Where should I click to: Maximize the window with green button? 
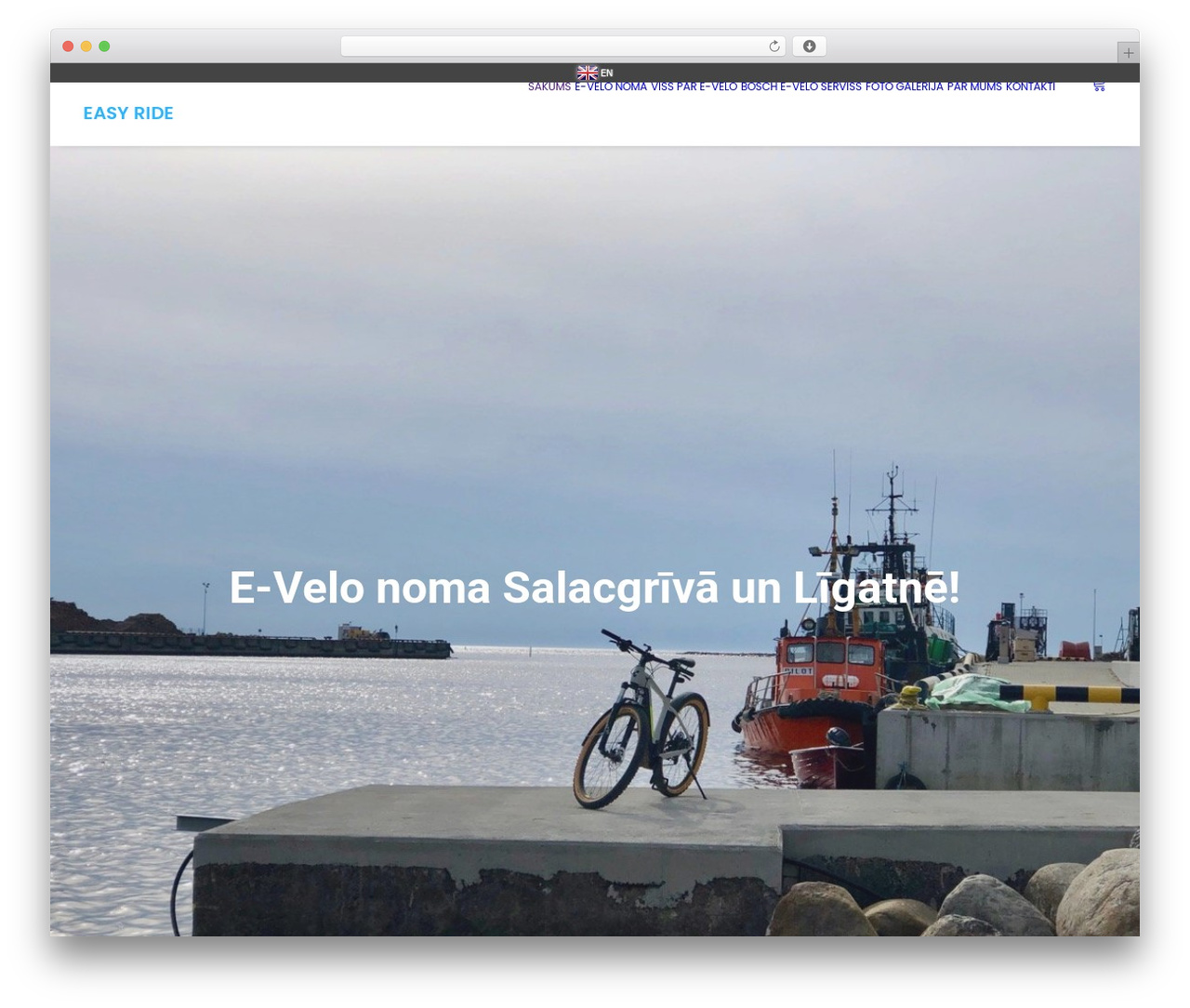(104, 46)
